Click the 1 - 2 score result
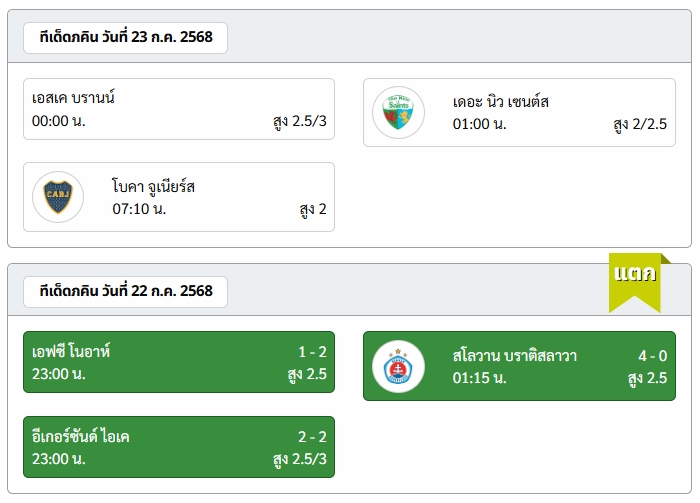This screenshot has height=503, width=700. [312, 352]
